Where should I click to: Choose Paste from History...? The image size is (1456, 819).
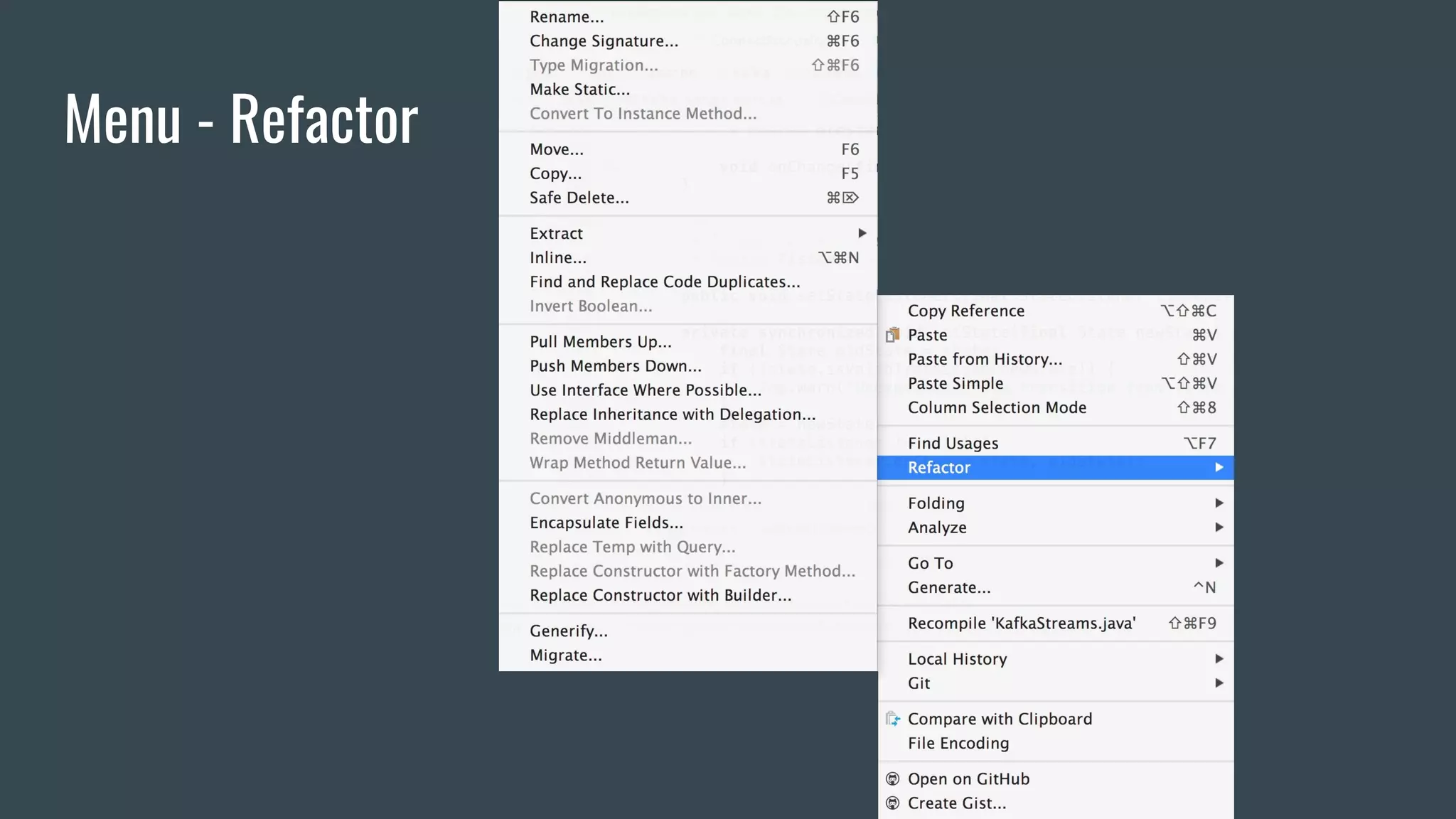[1056, 359]
